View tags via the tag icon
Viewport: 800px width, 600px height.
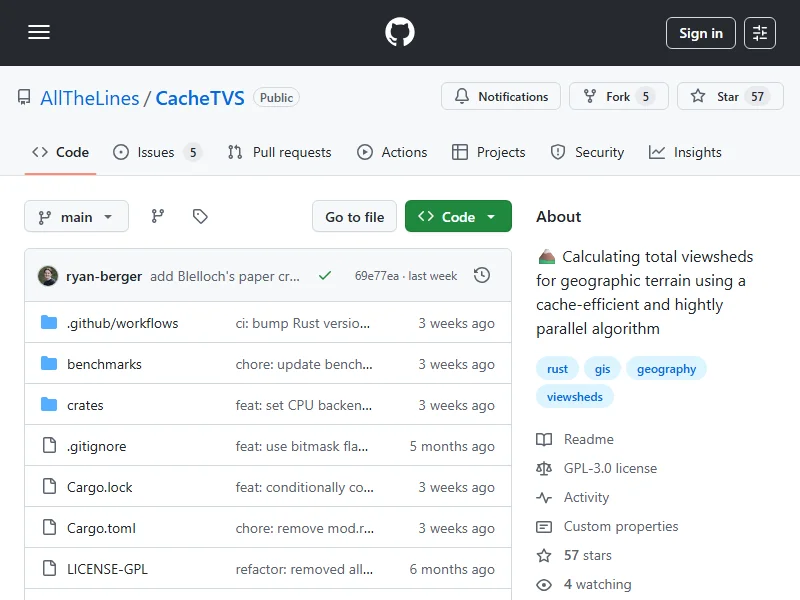(200, 216)
